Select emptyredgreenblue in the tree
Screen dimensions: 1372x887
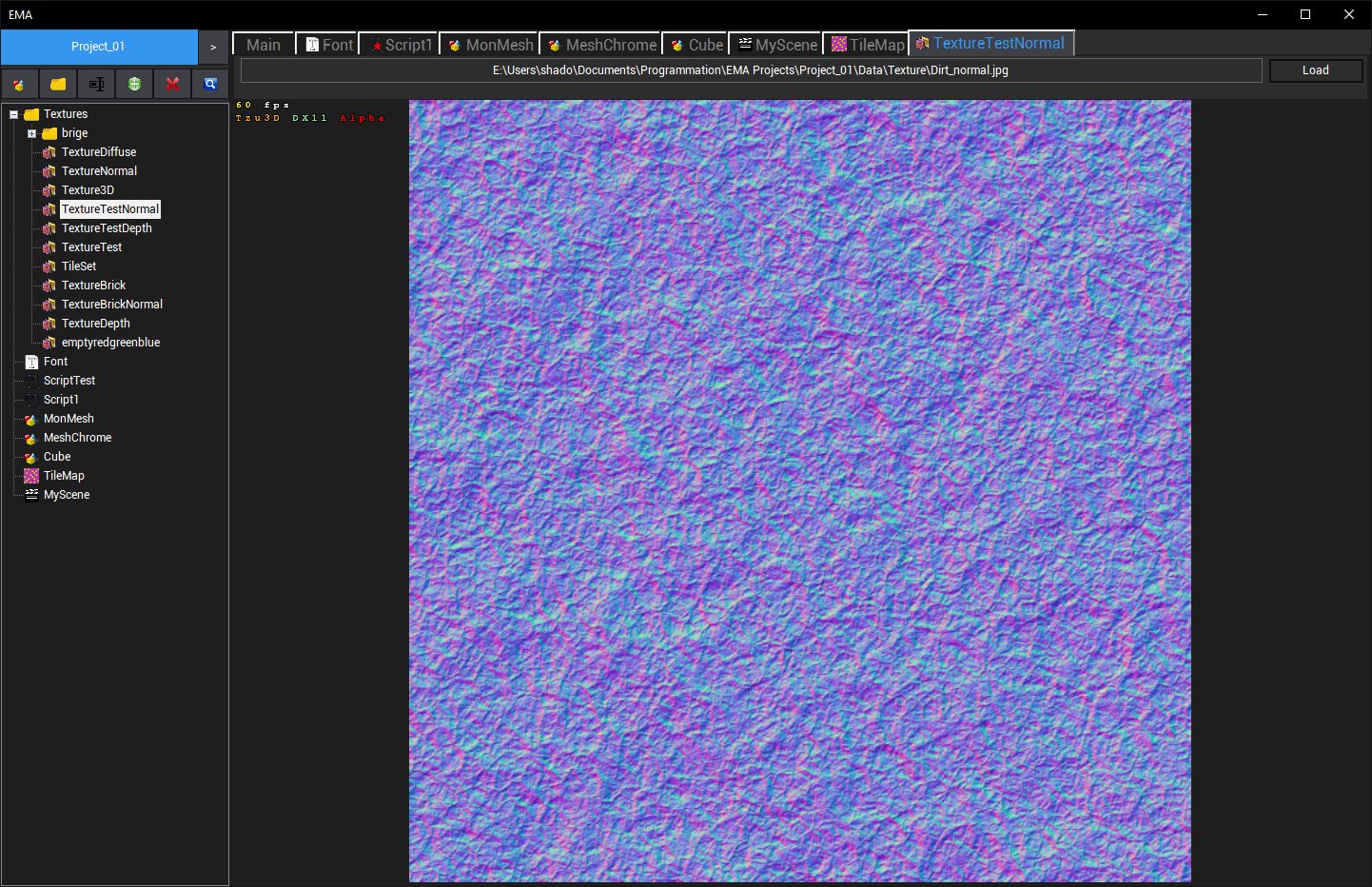click(x=110, y=343)
